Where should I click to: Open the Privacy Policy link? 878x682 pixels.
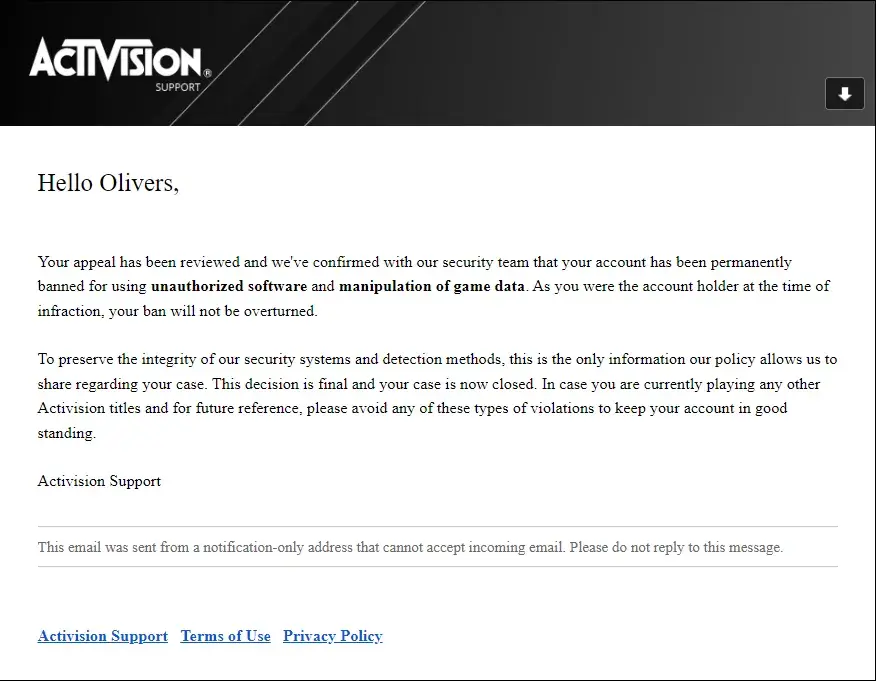click(332, 636)
